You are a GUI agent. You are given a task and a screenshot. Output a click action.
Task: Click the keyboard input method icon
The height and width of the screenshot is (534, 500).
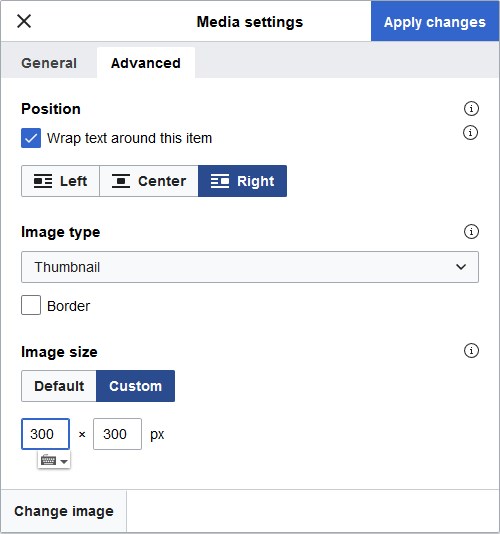coord(48,460)
